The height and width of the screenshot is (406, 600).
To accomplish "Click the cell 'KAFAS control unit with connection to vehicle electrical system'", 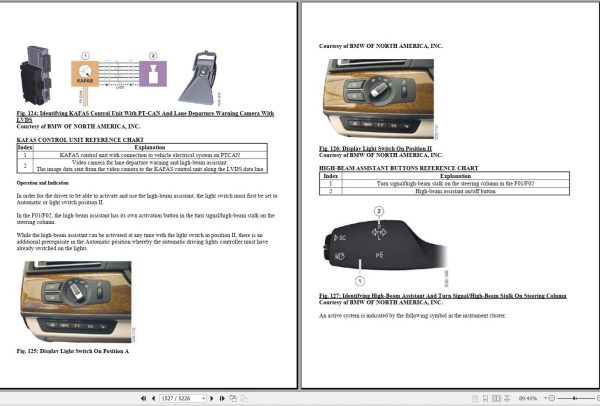I will pyautogui.click(x=150, y=155).
